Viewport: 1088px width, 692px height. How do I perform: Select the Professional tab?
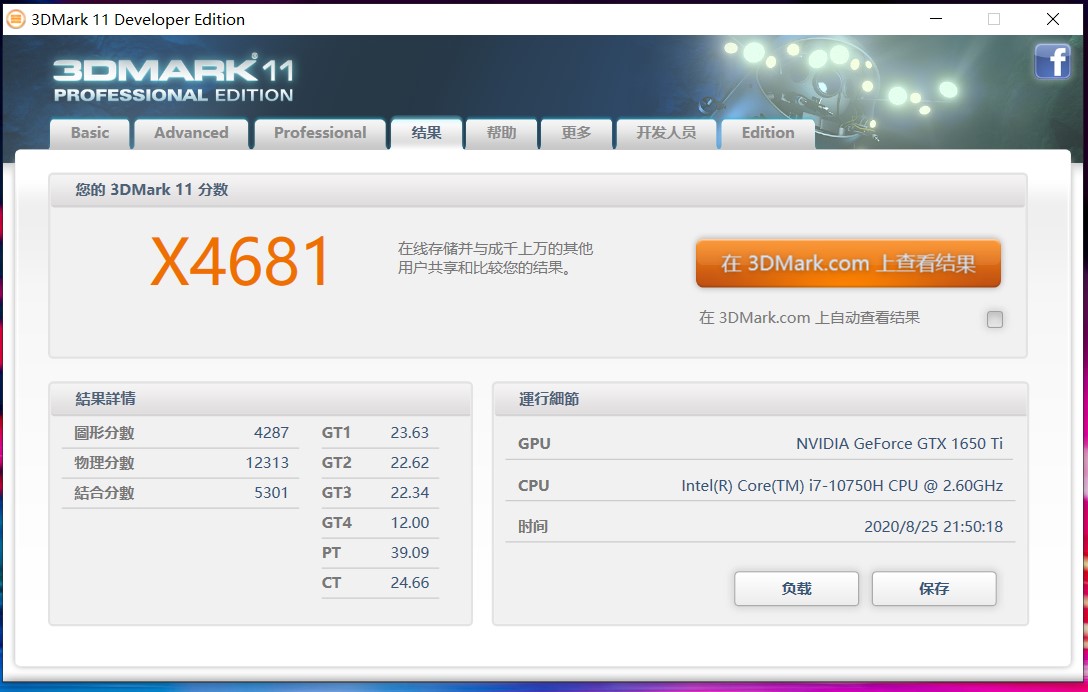click(320, 133)
